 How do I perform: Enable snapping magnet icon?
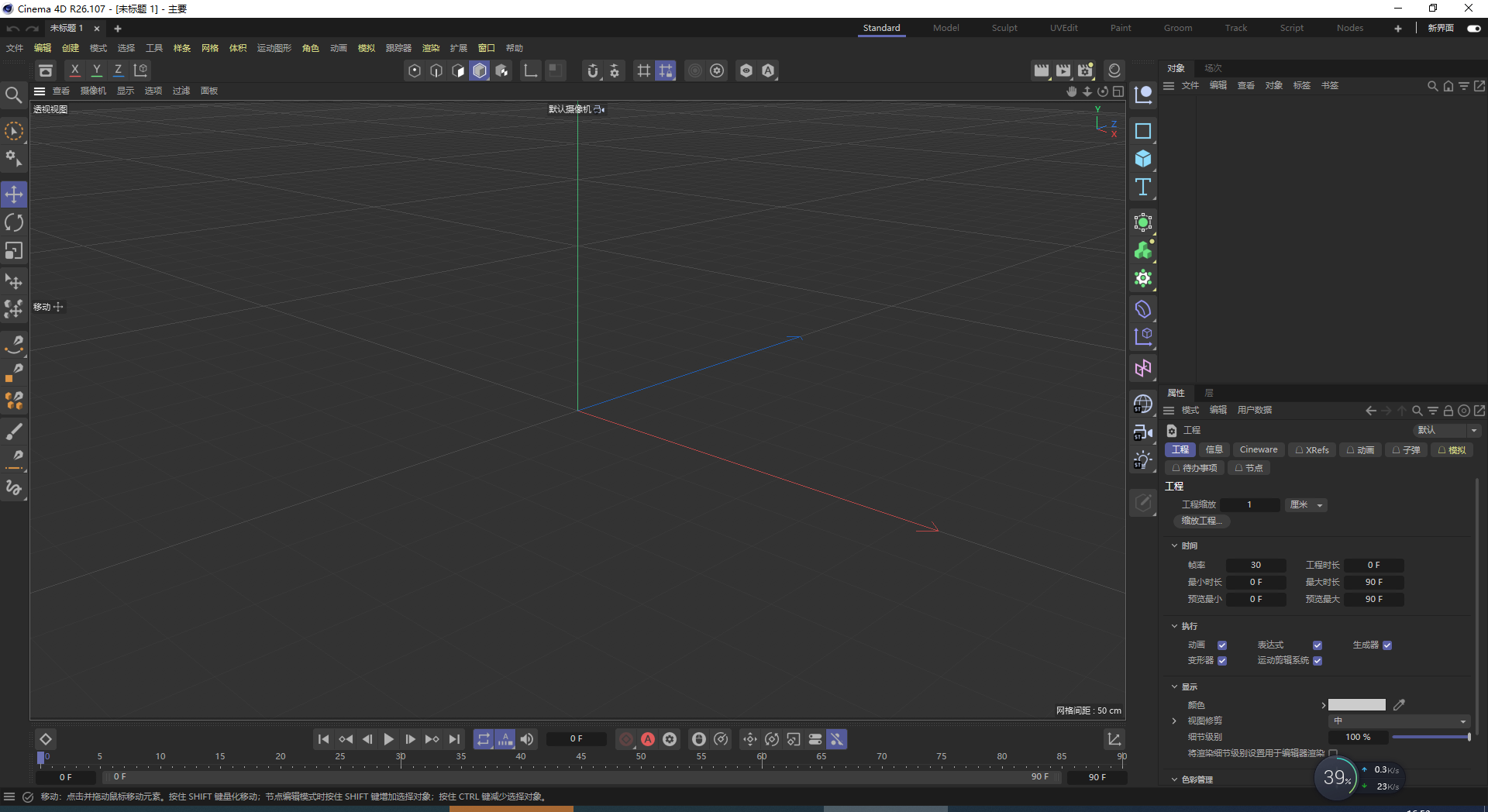coord(593,71)
